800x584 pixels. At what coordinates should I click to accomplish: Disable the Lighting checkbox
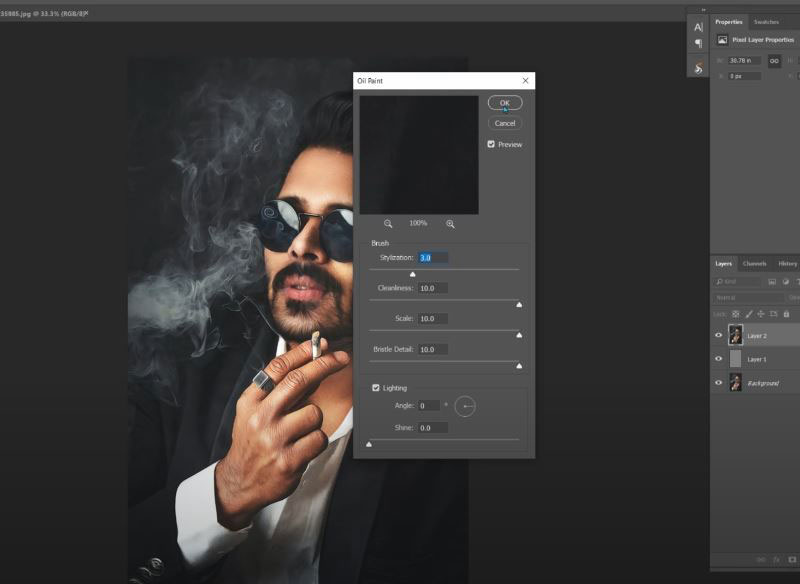coord(376,387)
